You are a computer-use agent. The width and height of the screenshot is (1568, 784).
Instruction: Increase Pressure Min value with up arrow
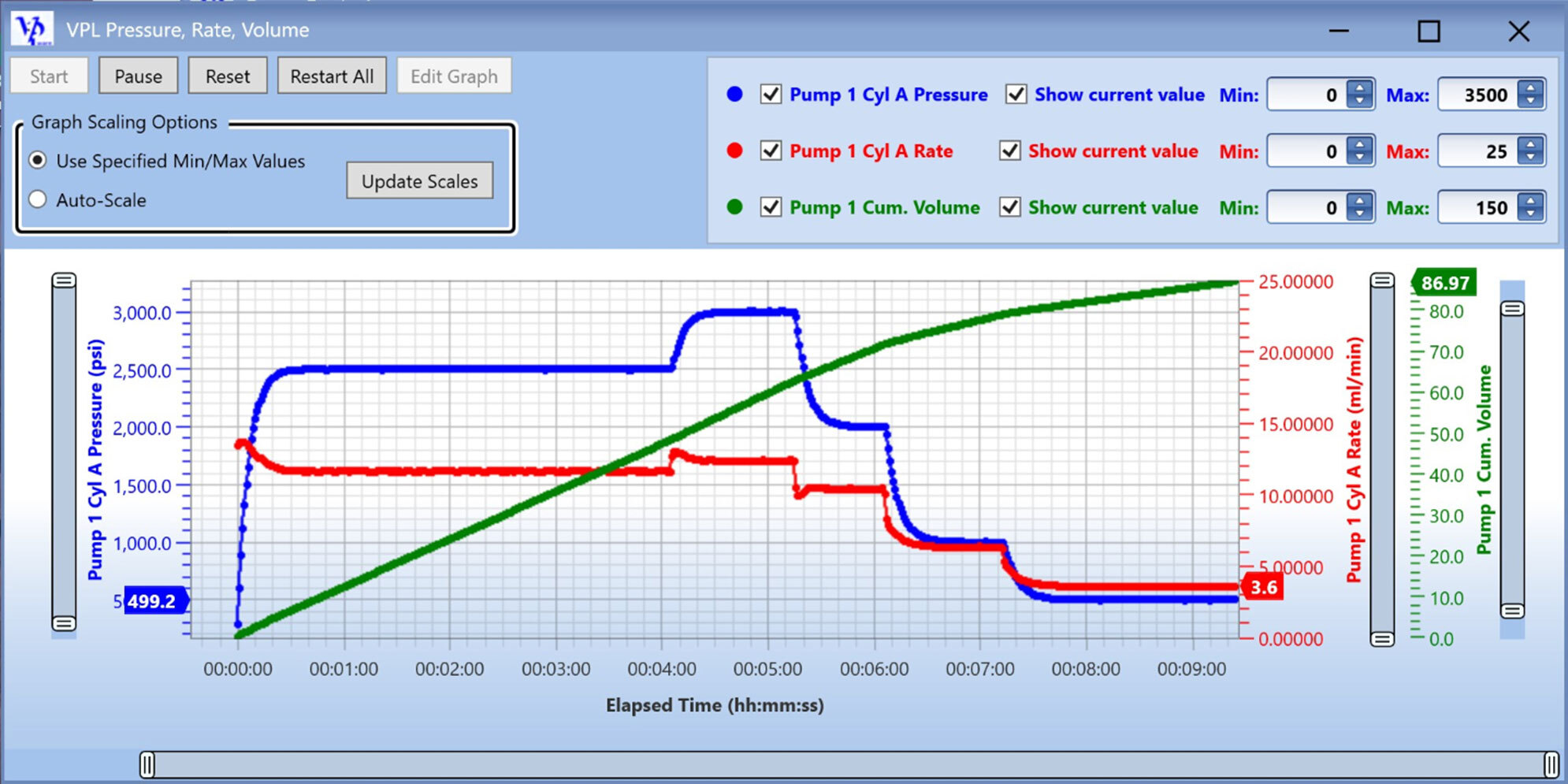pos(1360,87)
